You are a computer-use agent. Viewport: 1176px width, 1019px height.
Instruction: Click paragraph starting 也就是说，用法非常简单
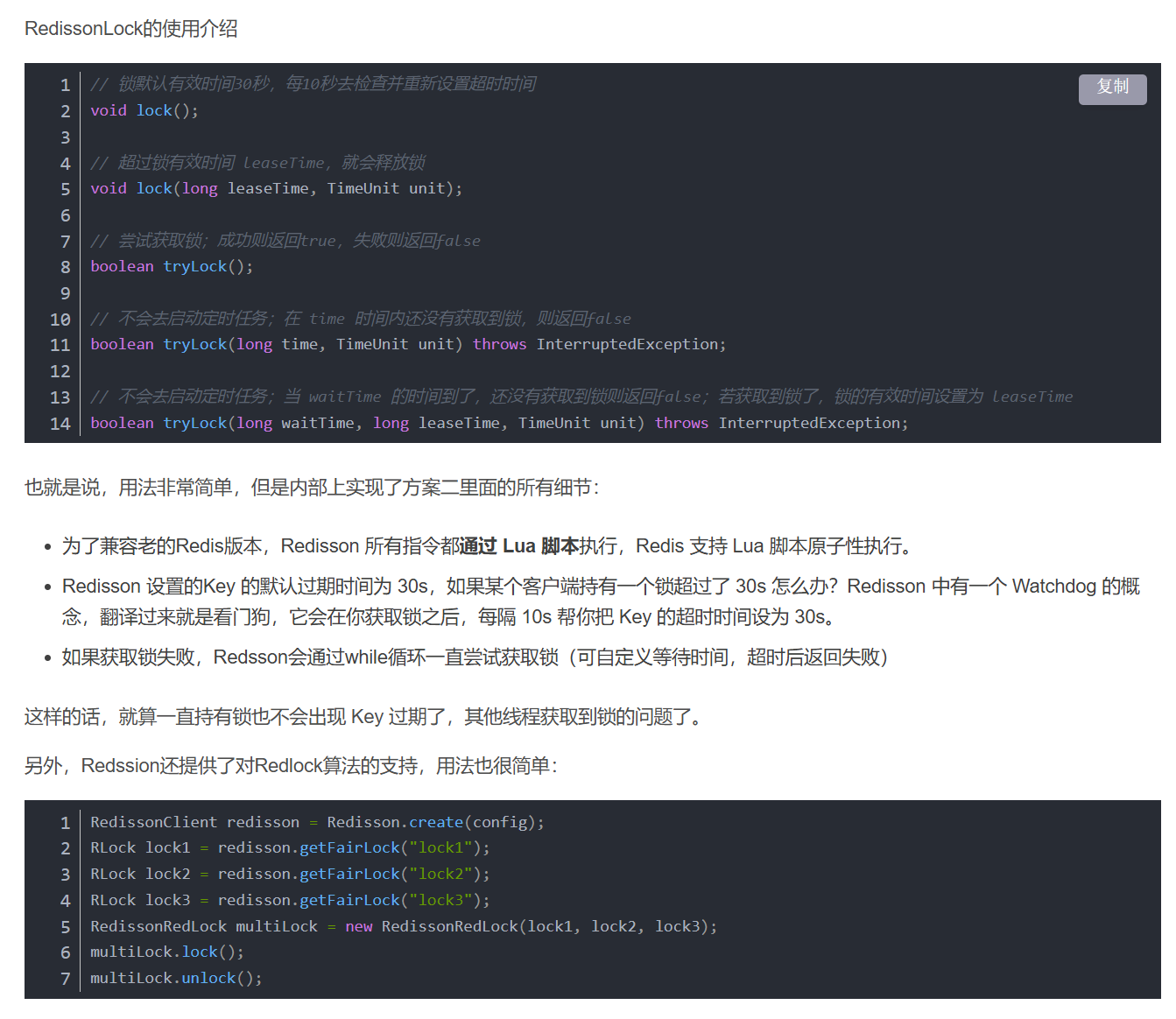tap(313, 488)
